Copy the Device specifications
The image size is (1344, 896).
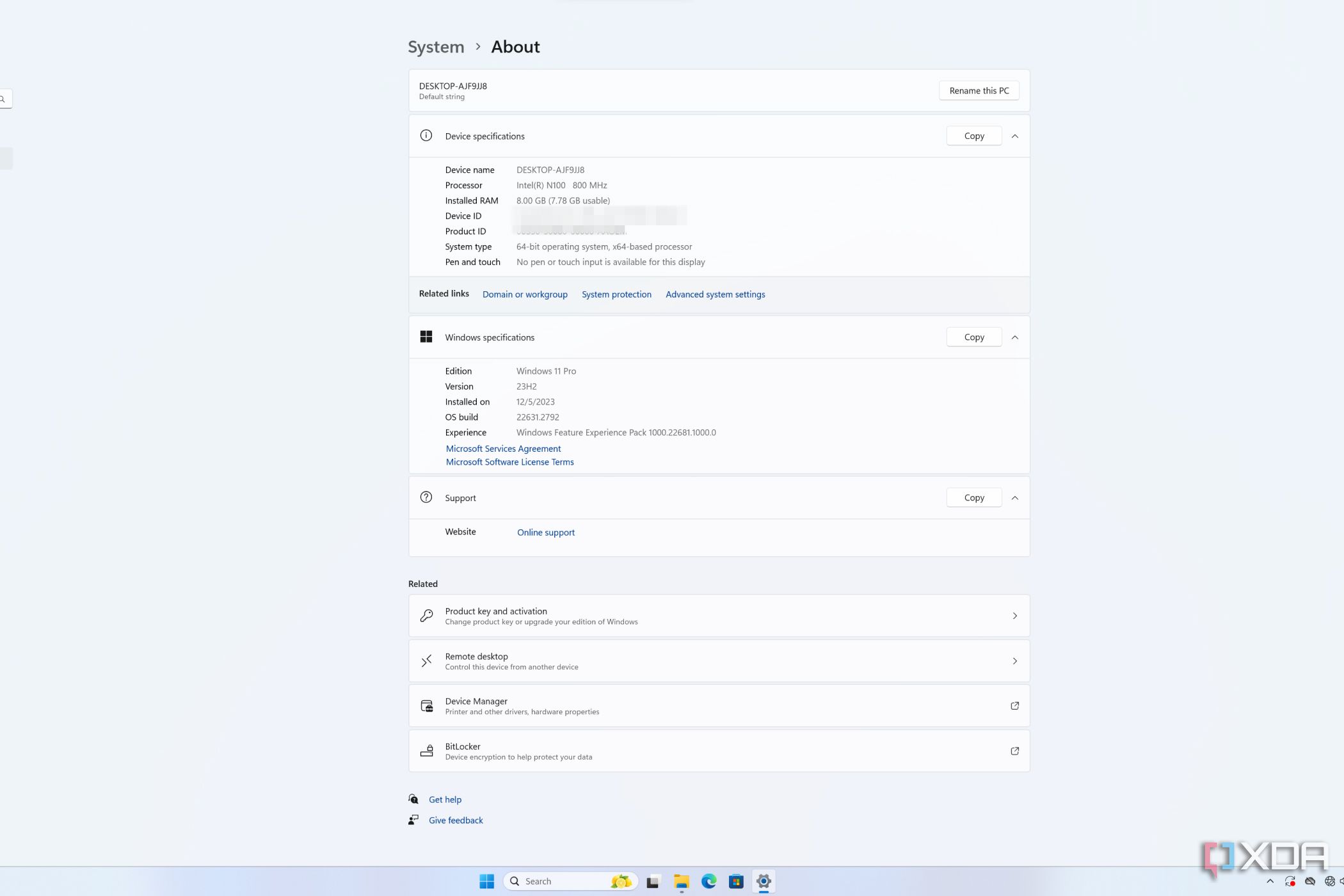click(973, 136)
